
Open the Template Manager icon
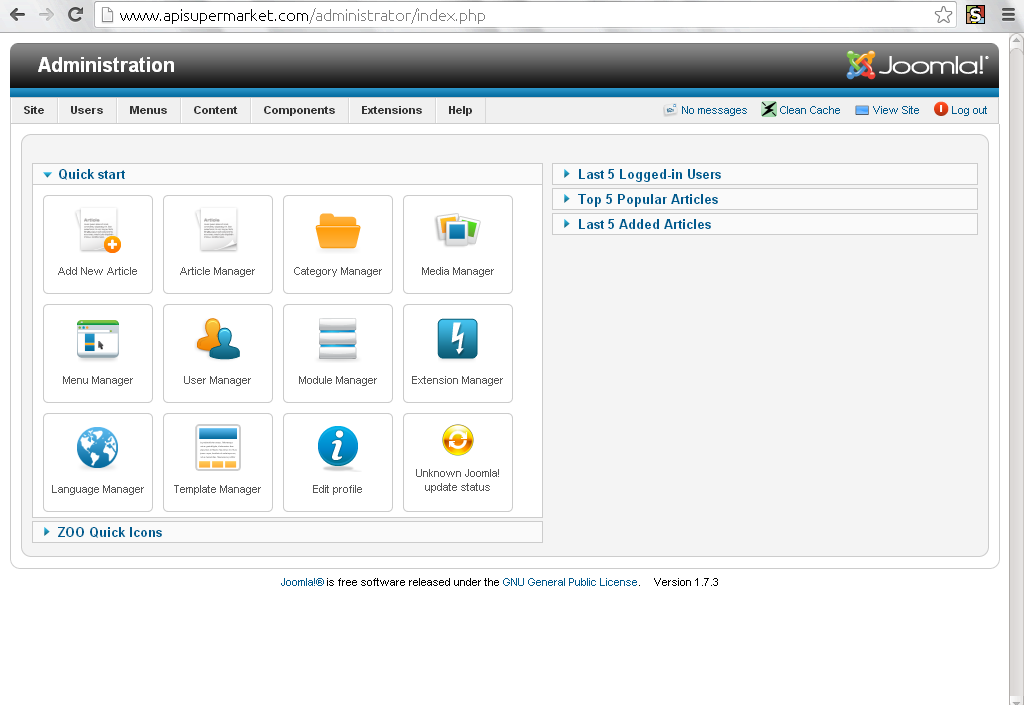pos(217,448)
